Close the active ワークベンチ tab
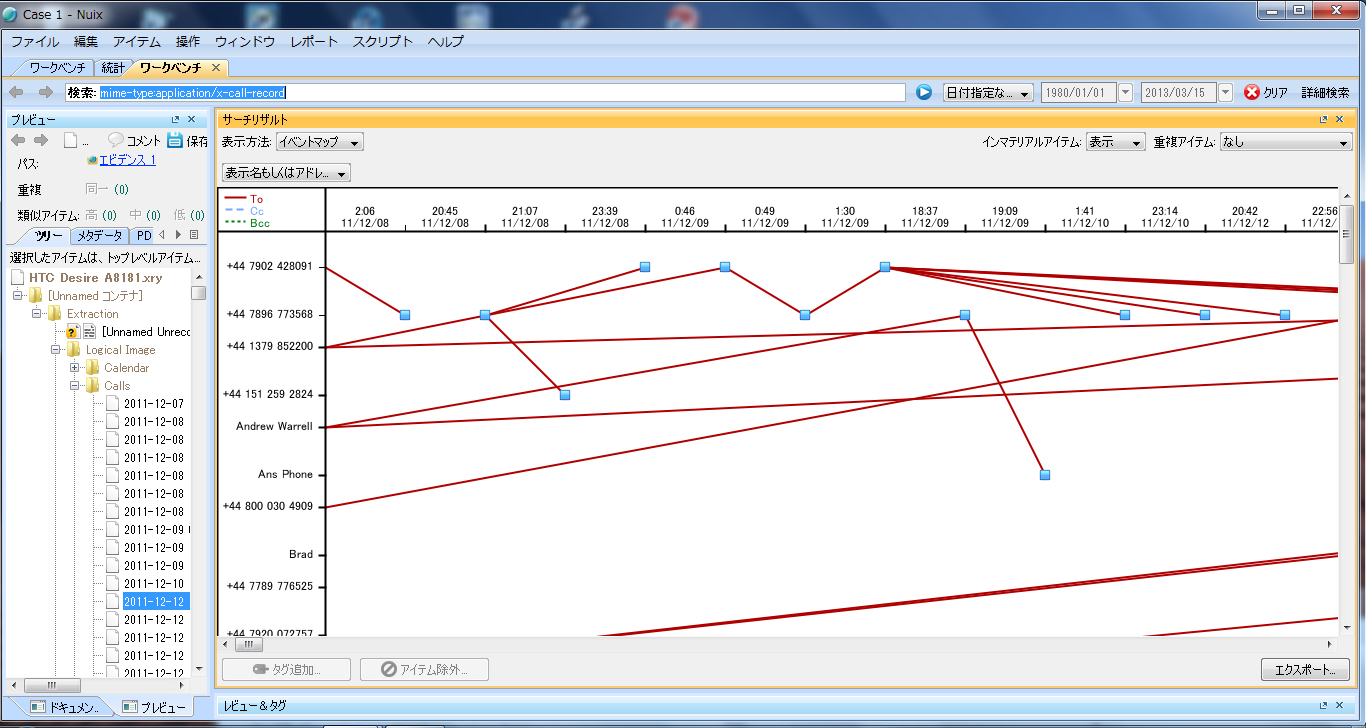 pos(216,68)
